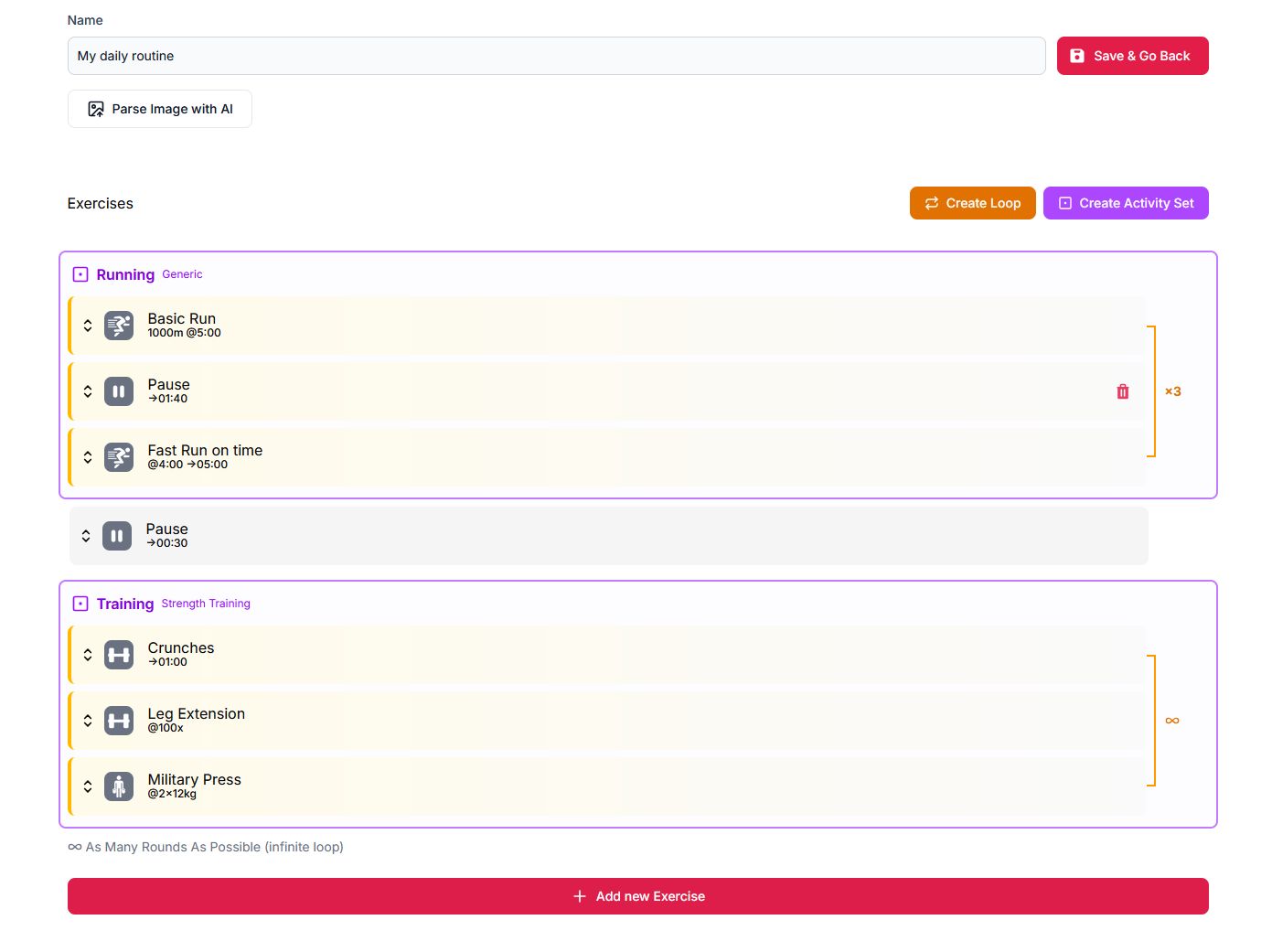This screenshot has height=952, width=1272.
Task: Click the Leg Extension dumbbell icon
Action: 119,721
